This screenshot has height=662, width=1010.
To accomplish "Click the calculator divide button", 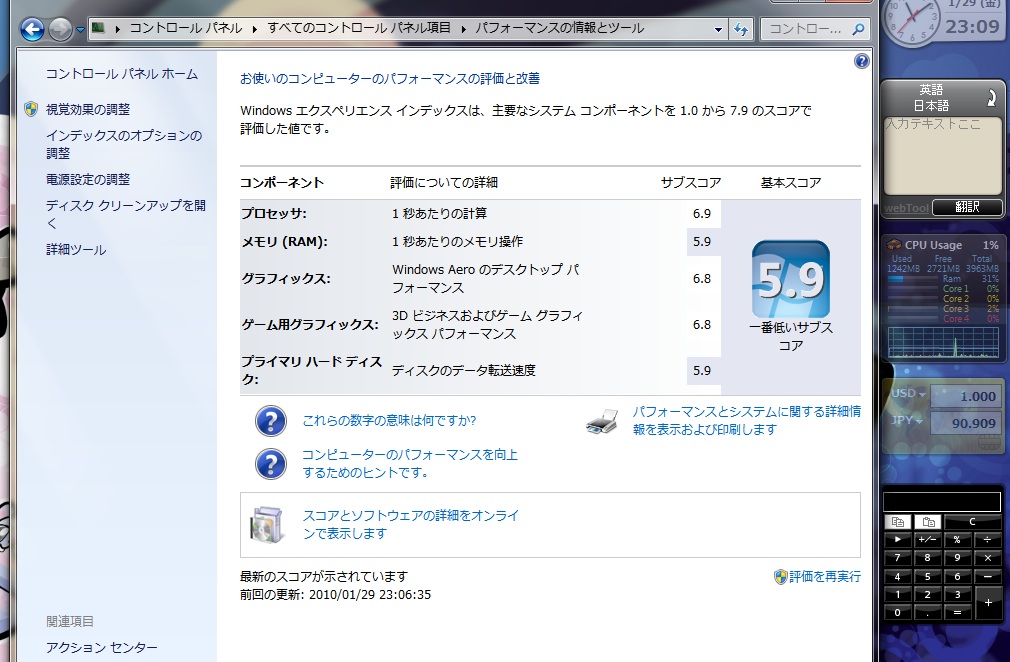I will [x=987, y=540].
